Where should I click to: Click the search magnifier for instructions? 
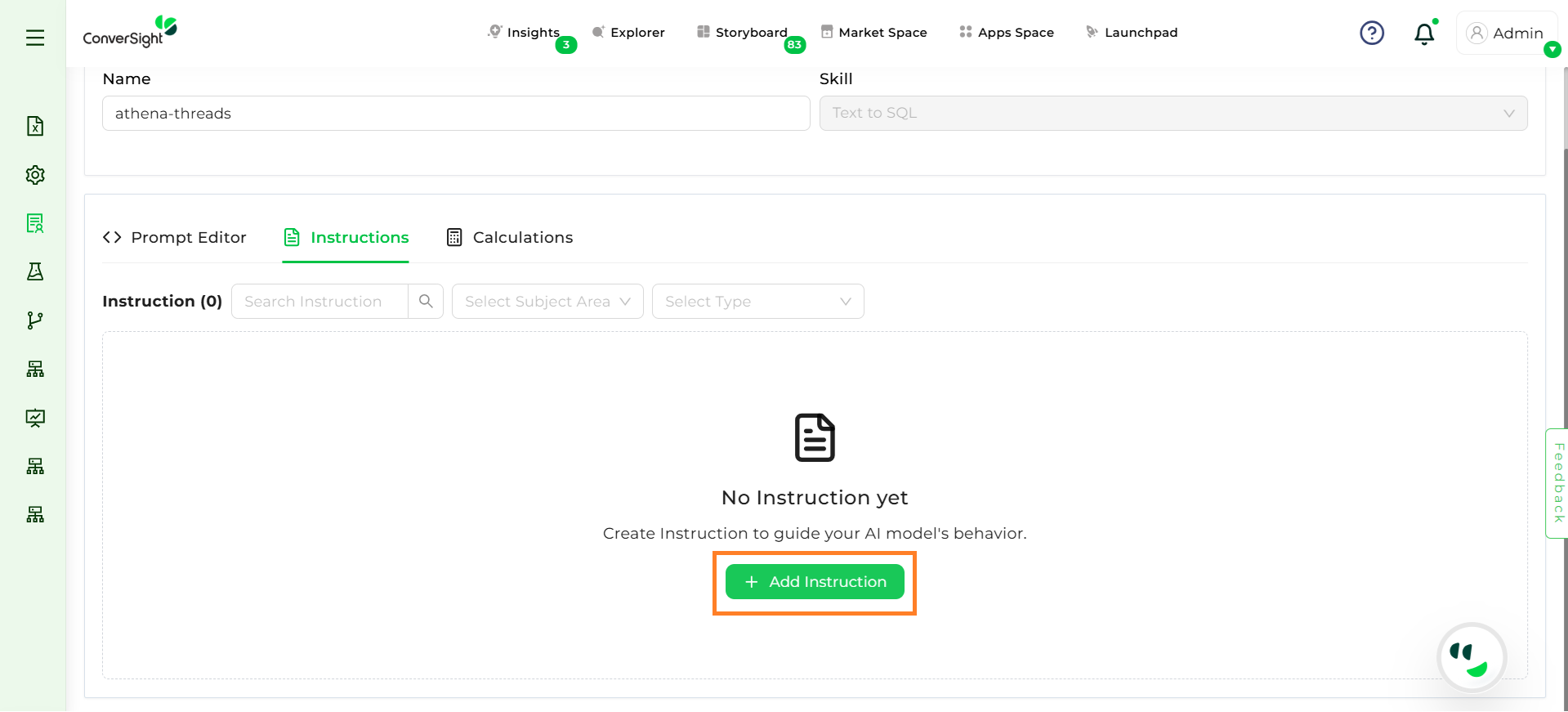[426, 302]
